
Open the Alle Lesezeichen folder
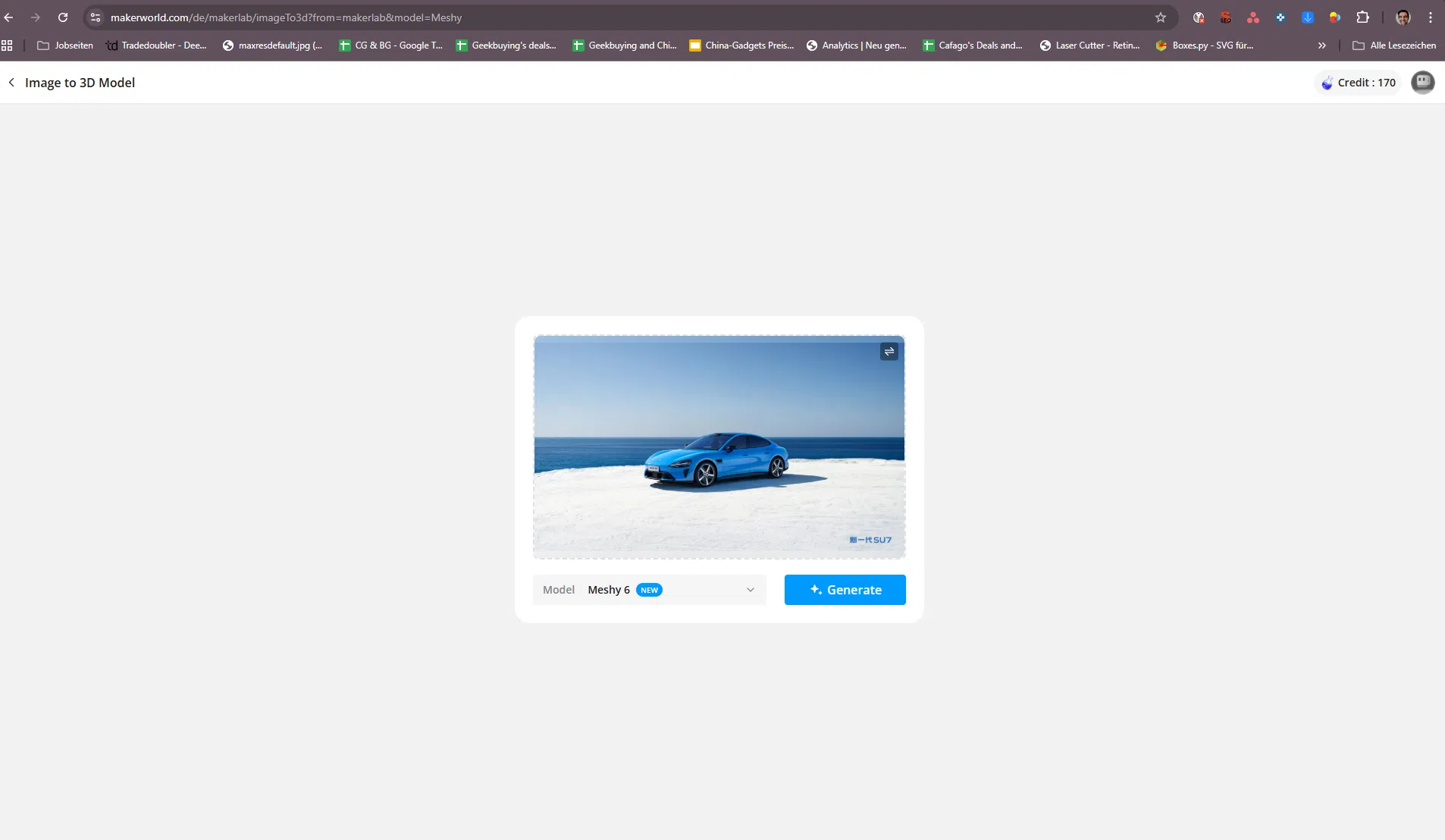click(x=1393, y=45)
